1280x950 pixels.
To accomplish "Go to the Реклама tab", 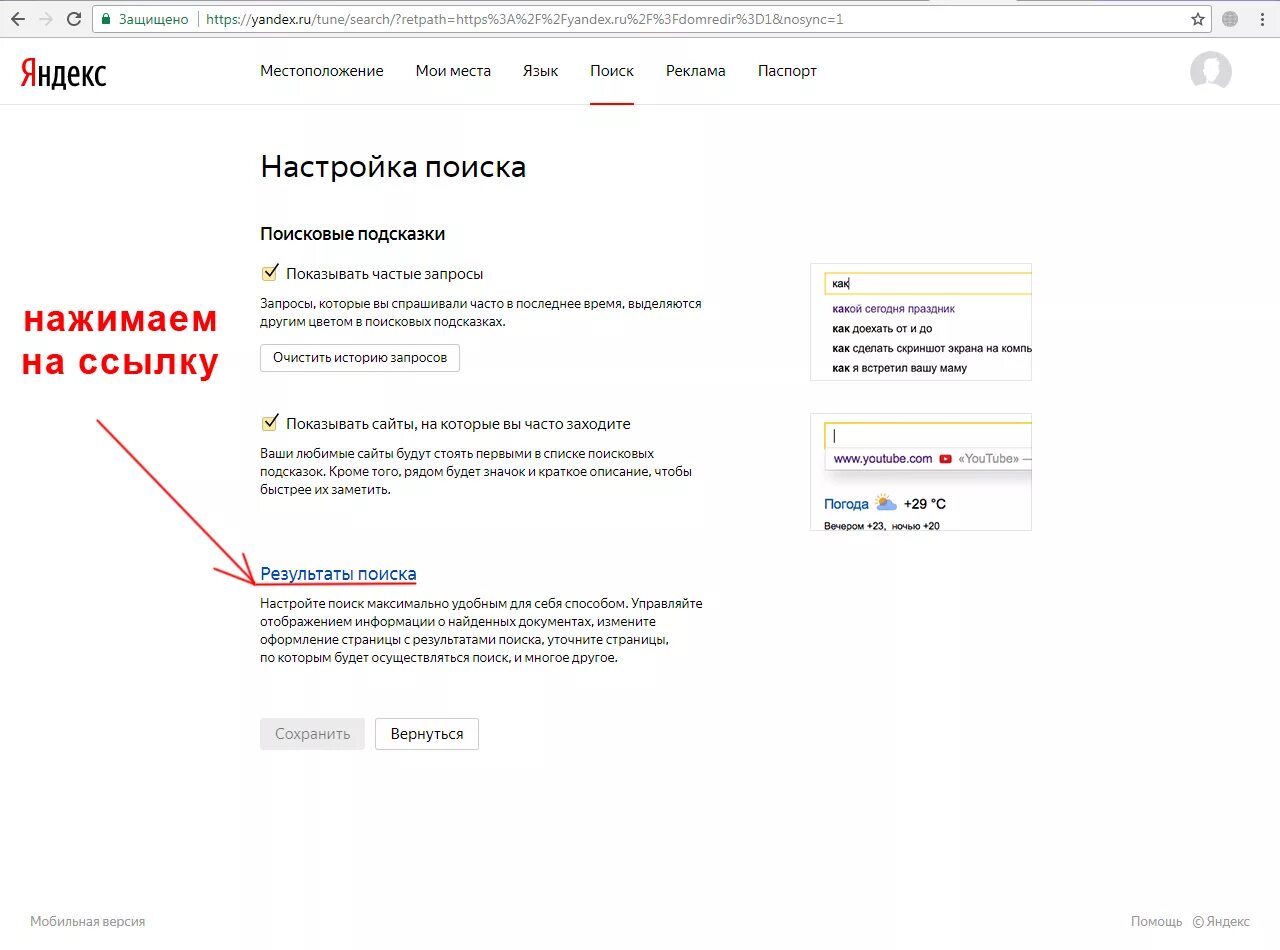I will [x=696, y=71].
